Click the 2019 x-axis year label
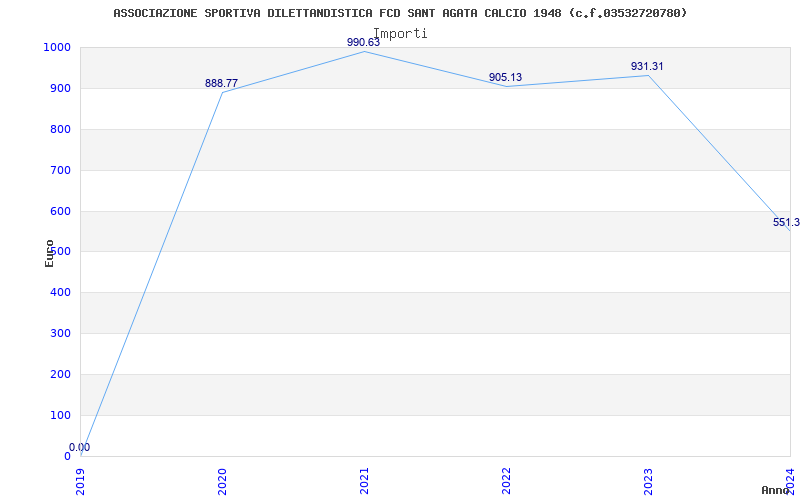 (x=80, y=482)
